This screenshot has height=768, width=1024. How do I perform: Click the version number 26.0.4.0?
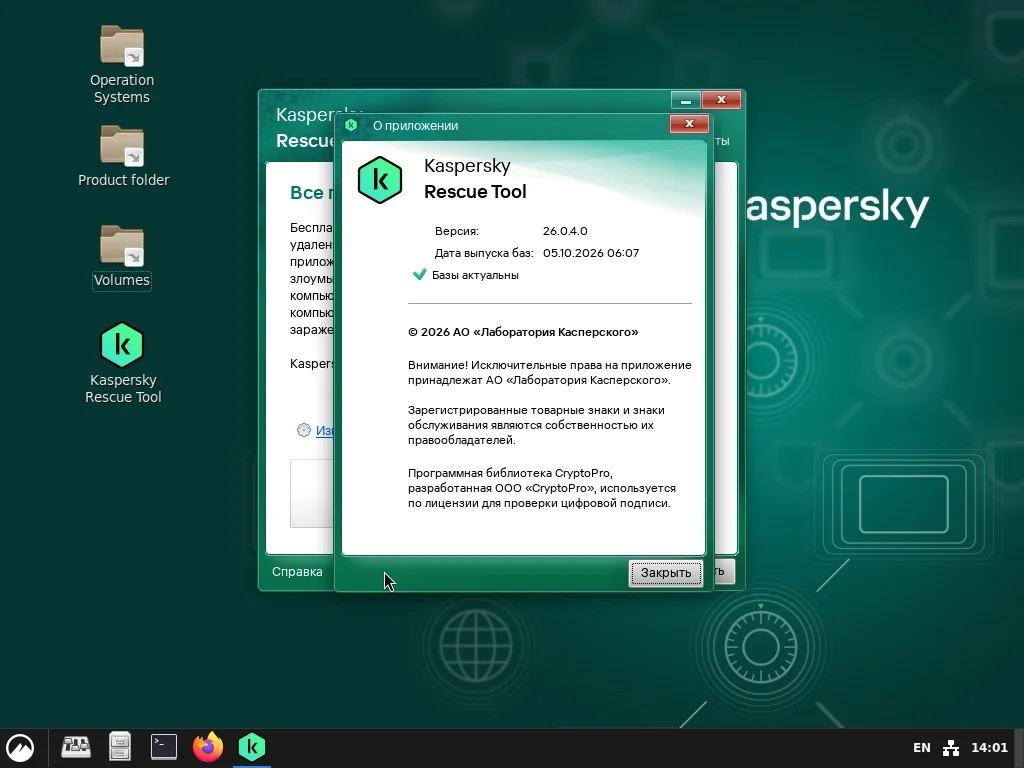pos(565,231)
